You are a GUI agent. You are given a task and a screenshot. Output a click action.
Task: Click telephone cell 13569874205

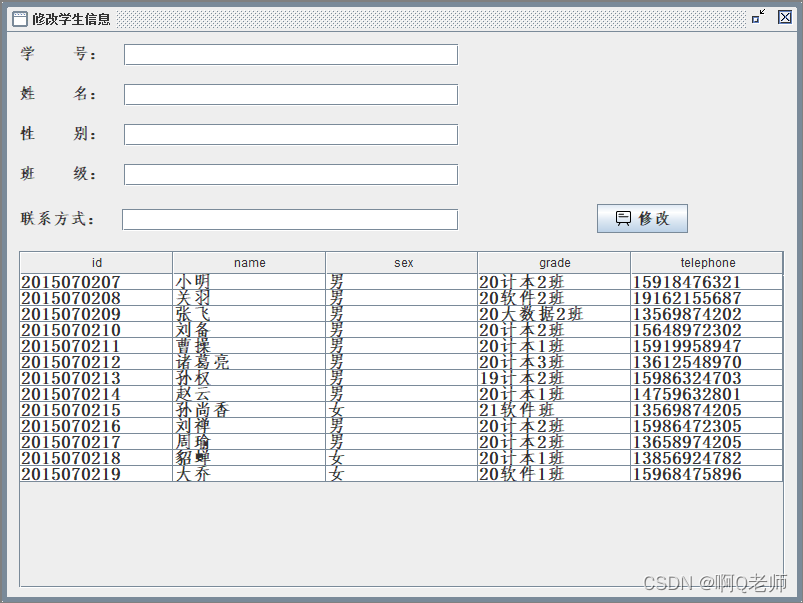pyautogui.click(x=707, y=410)
